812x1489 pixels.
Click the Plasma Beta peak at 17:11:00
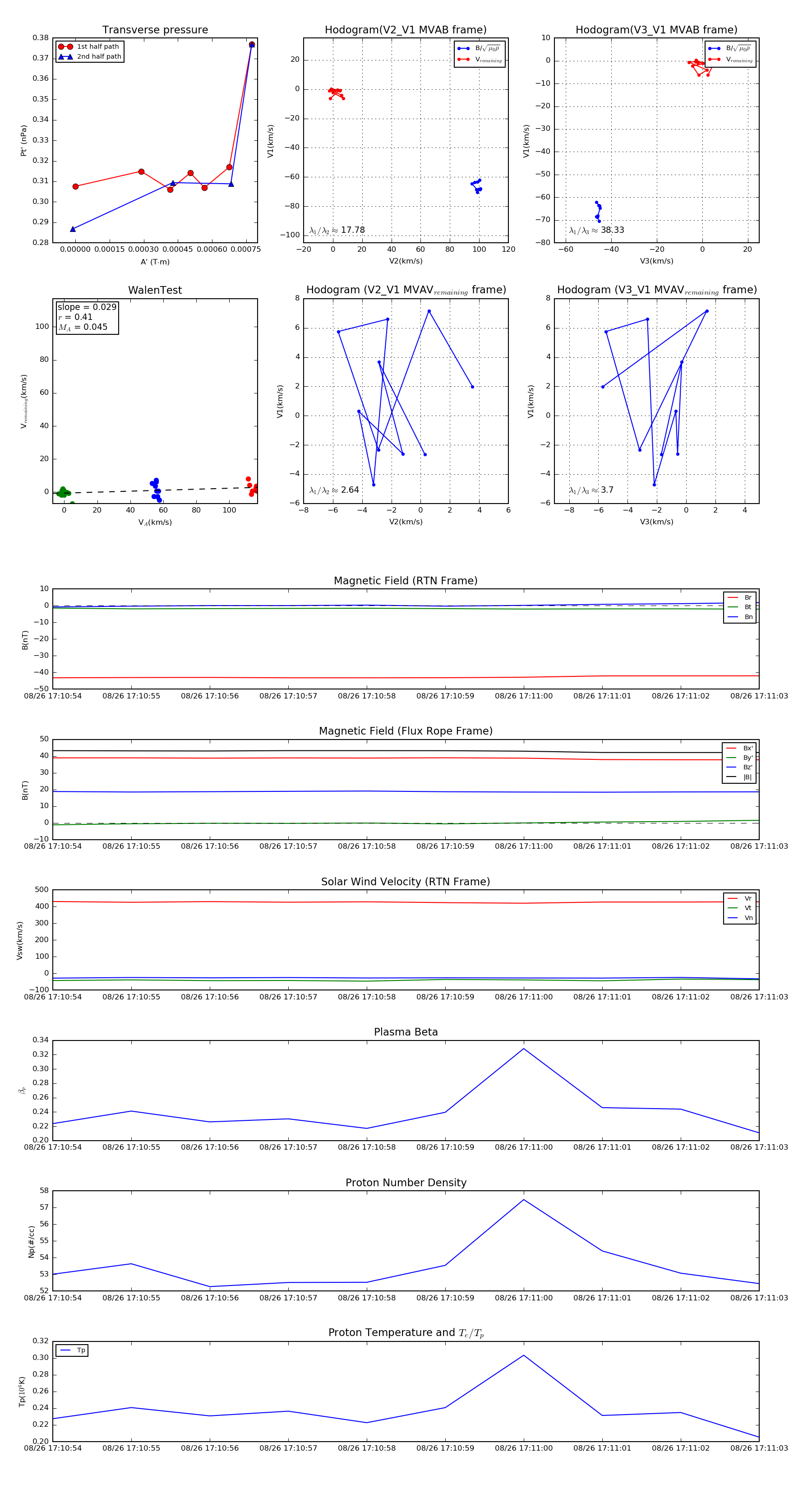tap(524, 1049)
